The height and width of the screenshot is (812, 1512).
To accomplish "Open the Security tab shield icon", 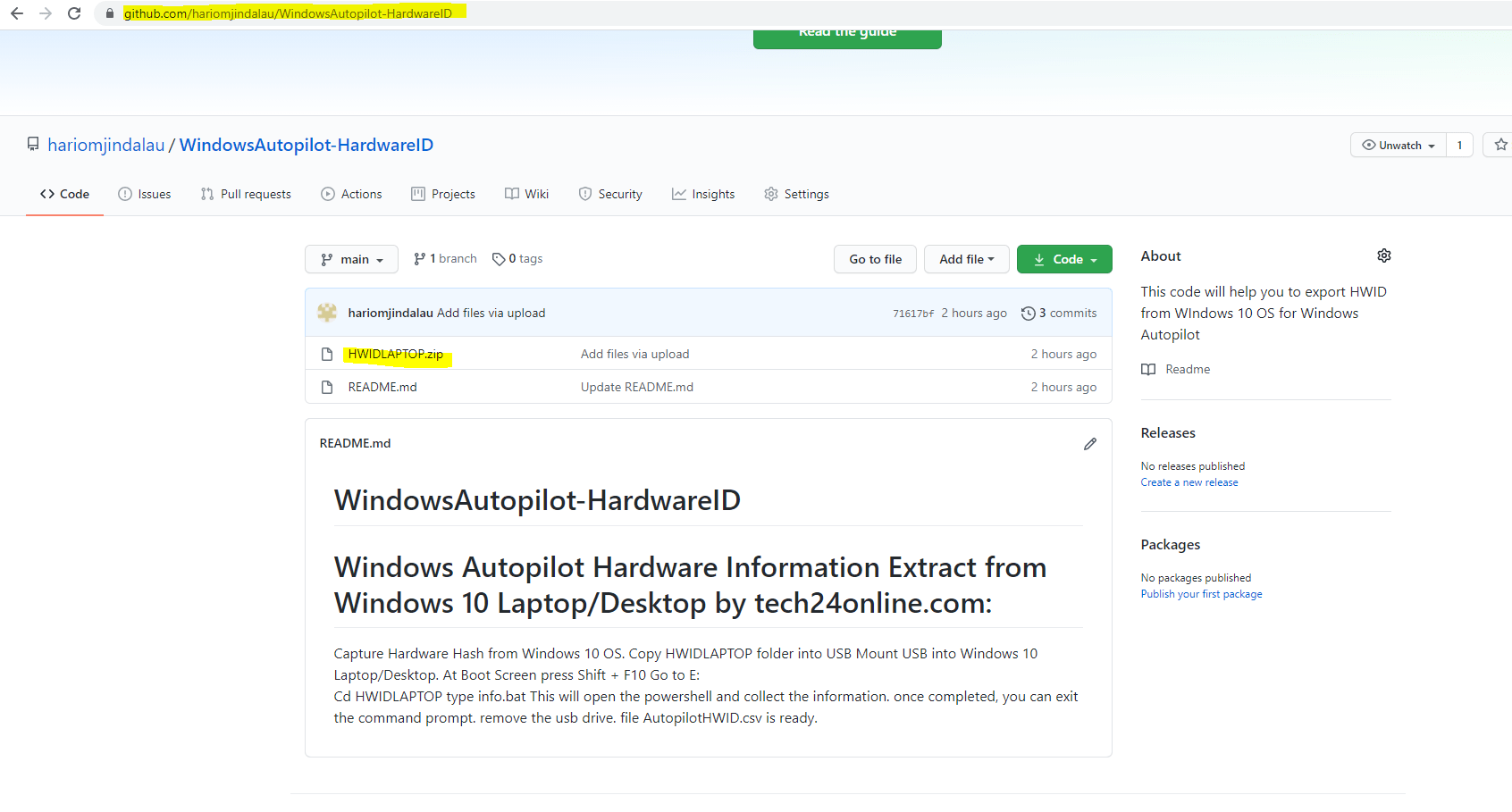I will [585, 194].
